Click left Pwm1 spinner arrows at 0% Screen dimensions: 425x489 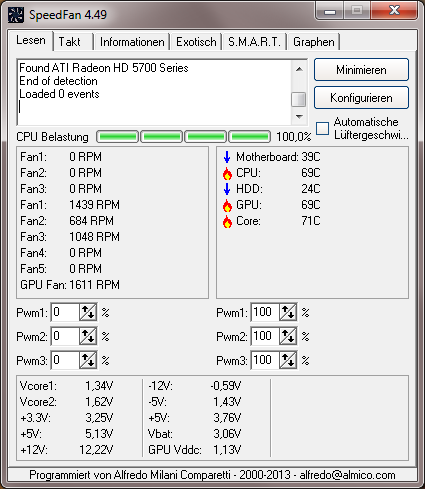click(x=88, y=312)
